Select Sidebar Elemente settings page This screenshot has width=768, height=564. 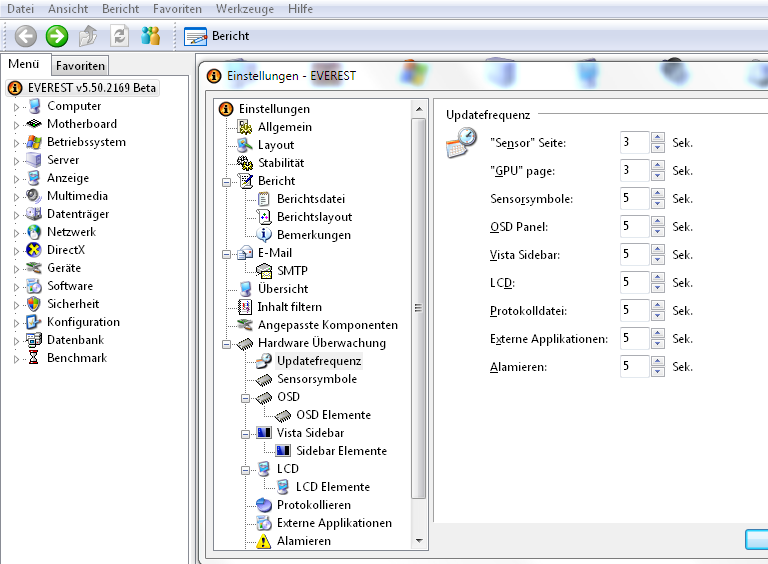click(x=341, y=451)
